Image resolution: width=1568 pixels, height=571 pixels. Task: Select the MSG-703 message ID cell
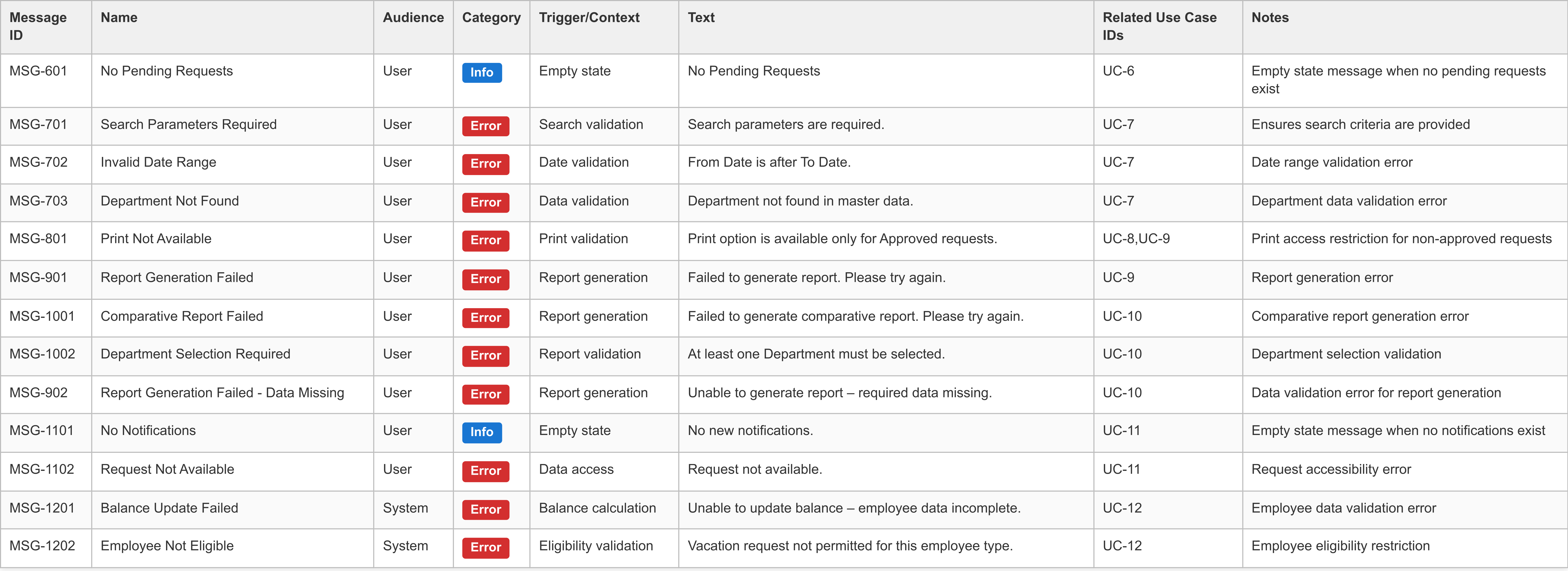point(38,201)
